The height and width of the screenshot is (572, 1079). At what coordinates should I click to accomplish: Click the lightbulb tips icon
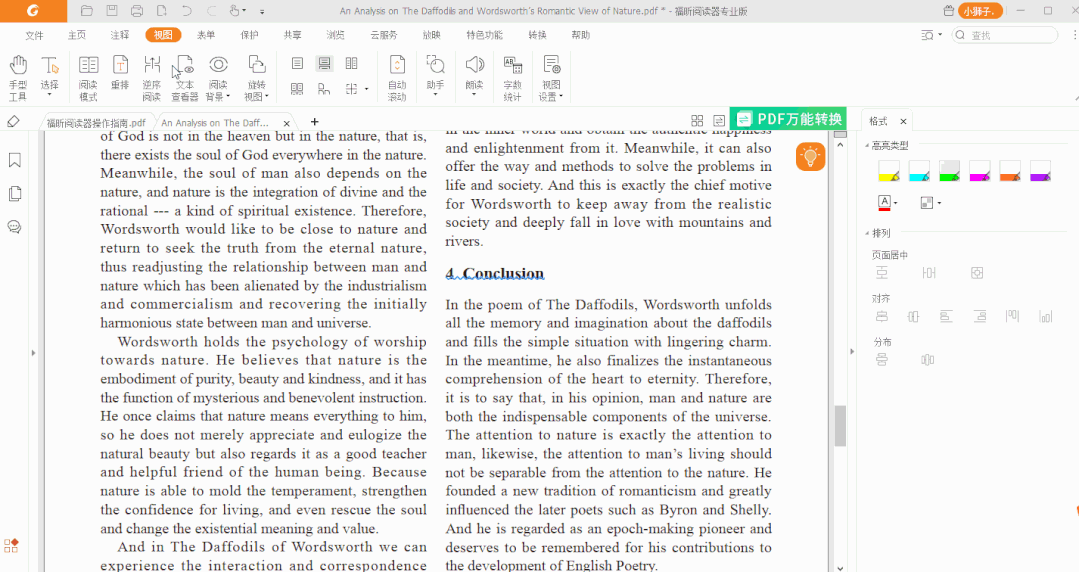point(810,156)
